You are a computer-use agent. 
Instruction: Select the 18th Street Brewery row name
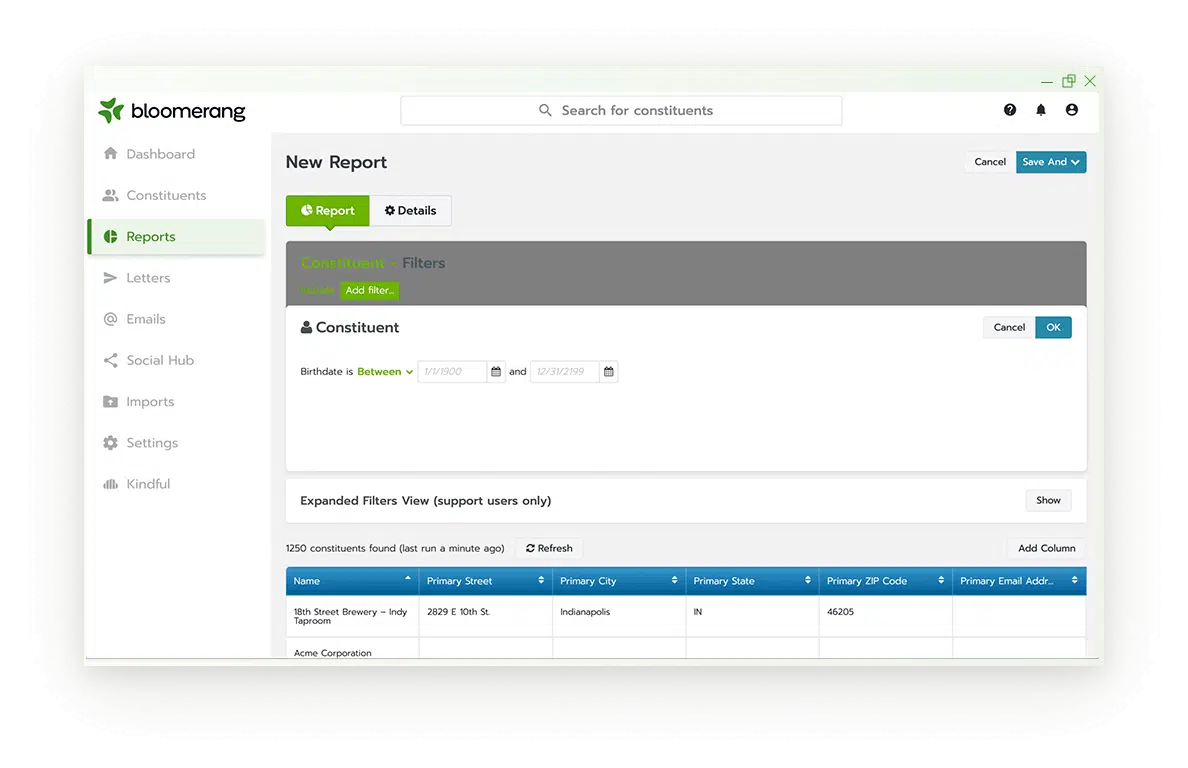pos(350,617)
